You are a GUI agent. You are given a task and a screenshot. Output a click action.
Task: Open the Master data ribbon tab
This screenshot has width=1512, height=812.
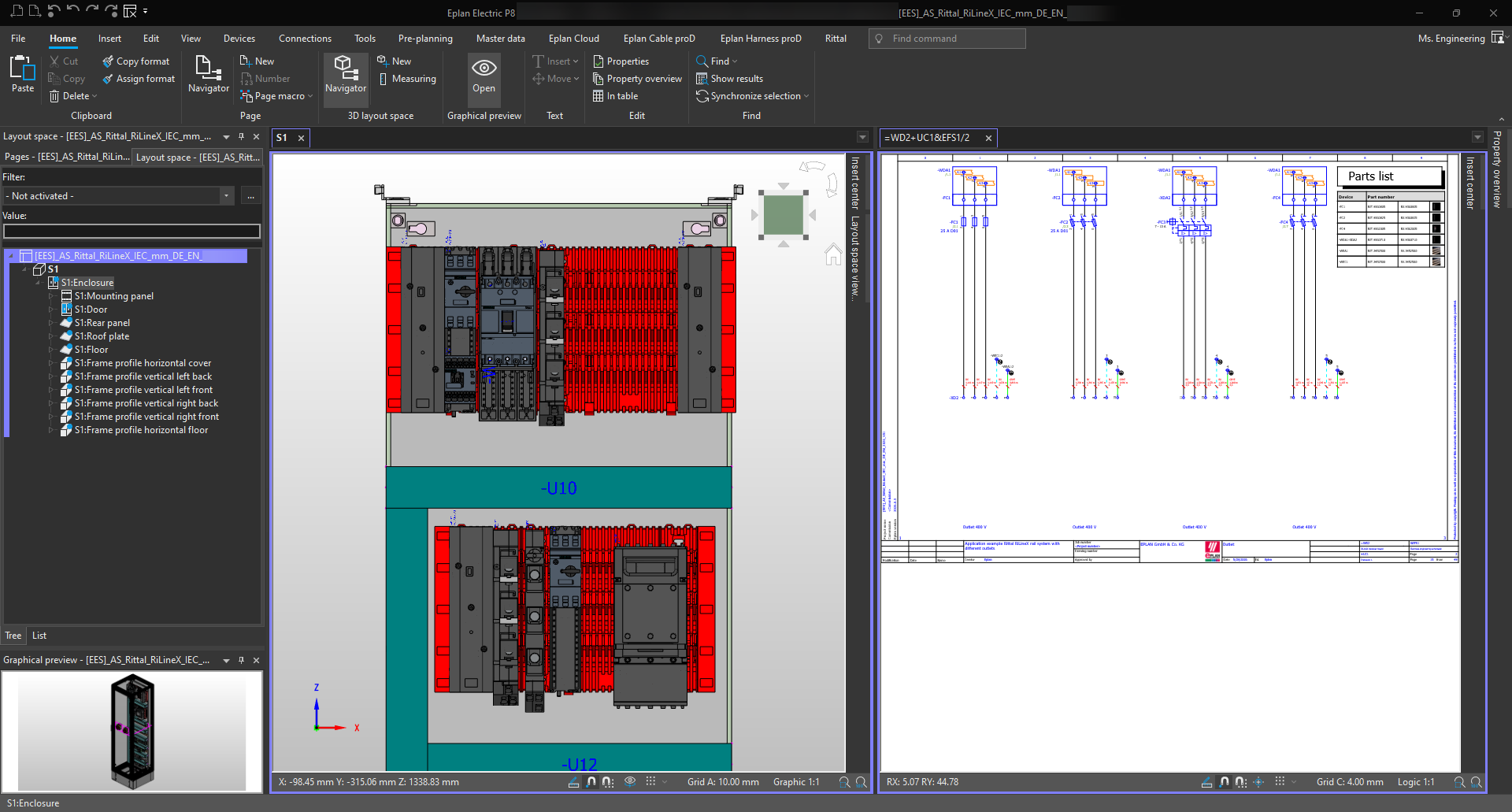[x=500, y=38]
